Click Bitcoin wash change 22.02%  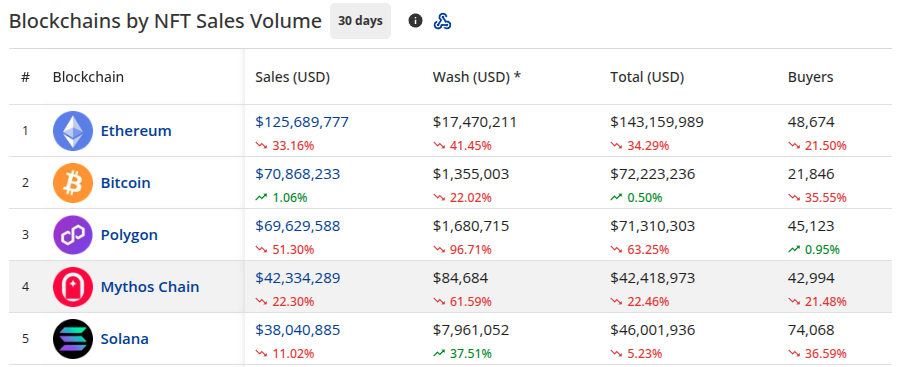pos(462,198)
